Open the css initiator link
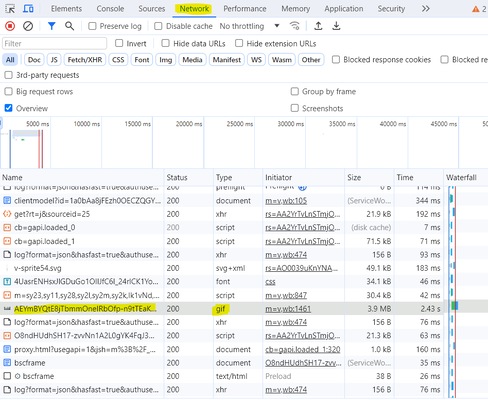 click(270, 282)
